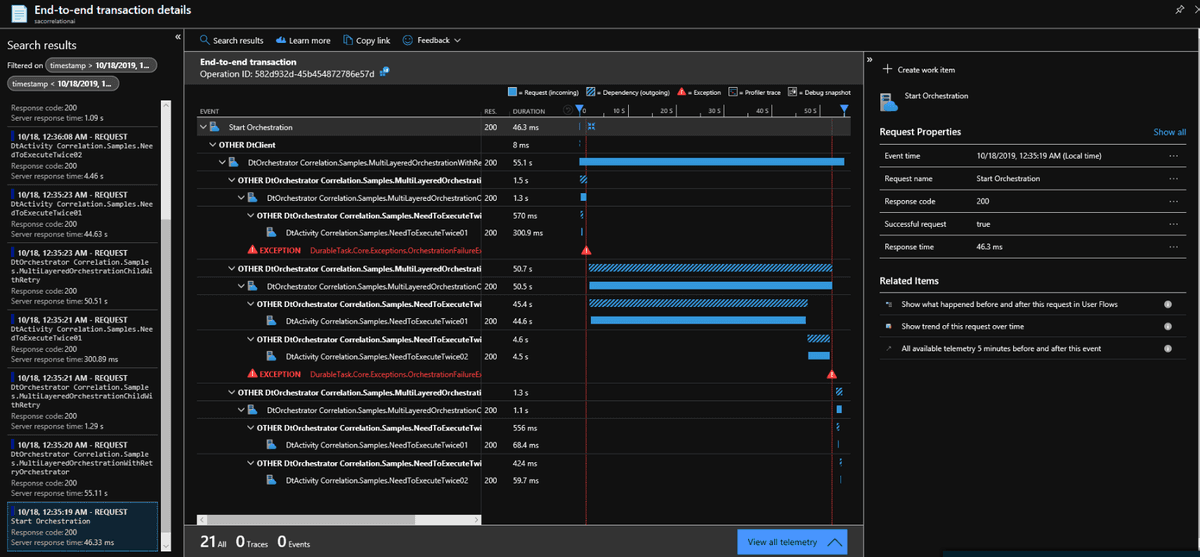Click the 44.6 s NeedToExecuteTwice01 duration bar
Screen dimensions: 1200x557
(x=698, y=321)
